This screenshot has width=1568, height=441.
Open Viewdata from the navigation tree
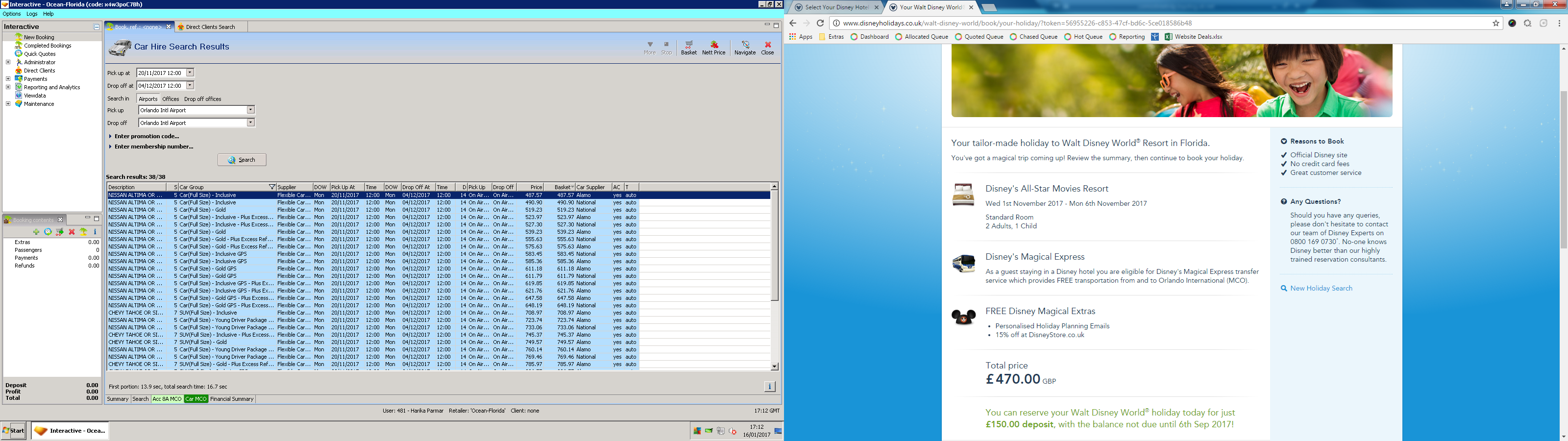click(35, 96)
